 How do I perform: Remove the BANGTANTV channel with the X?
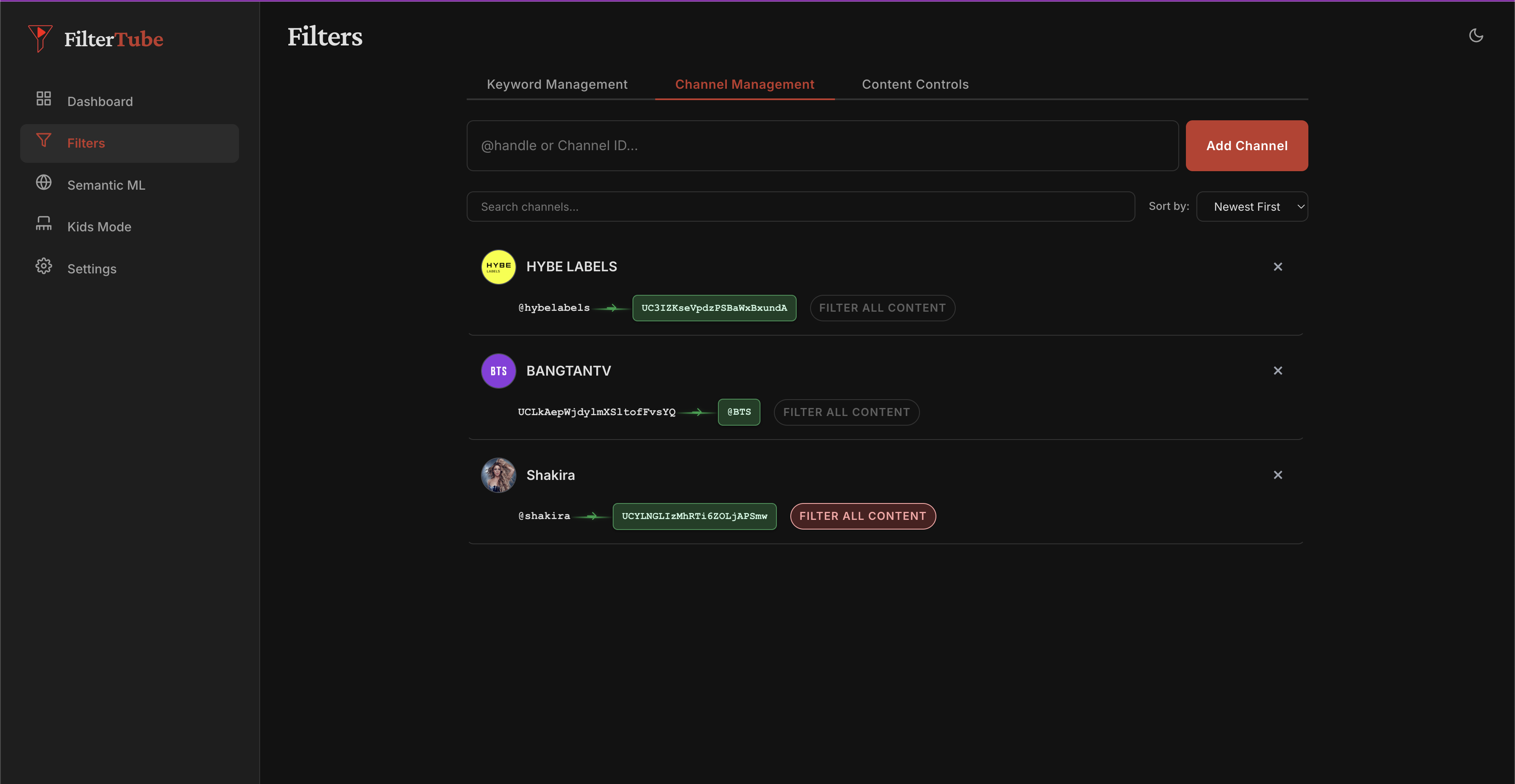[x=1277, y=370]
